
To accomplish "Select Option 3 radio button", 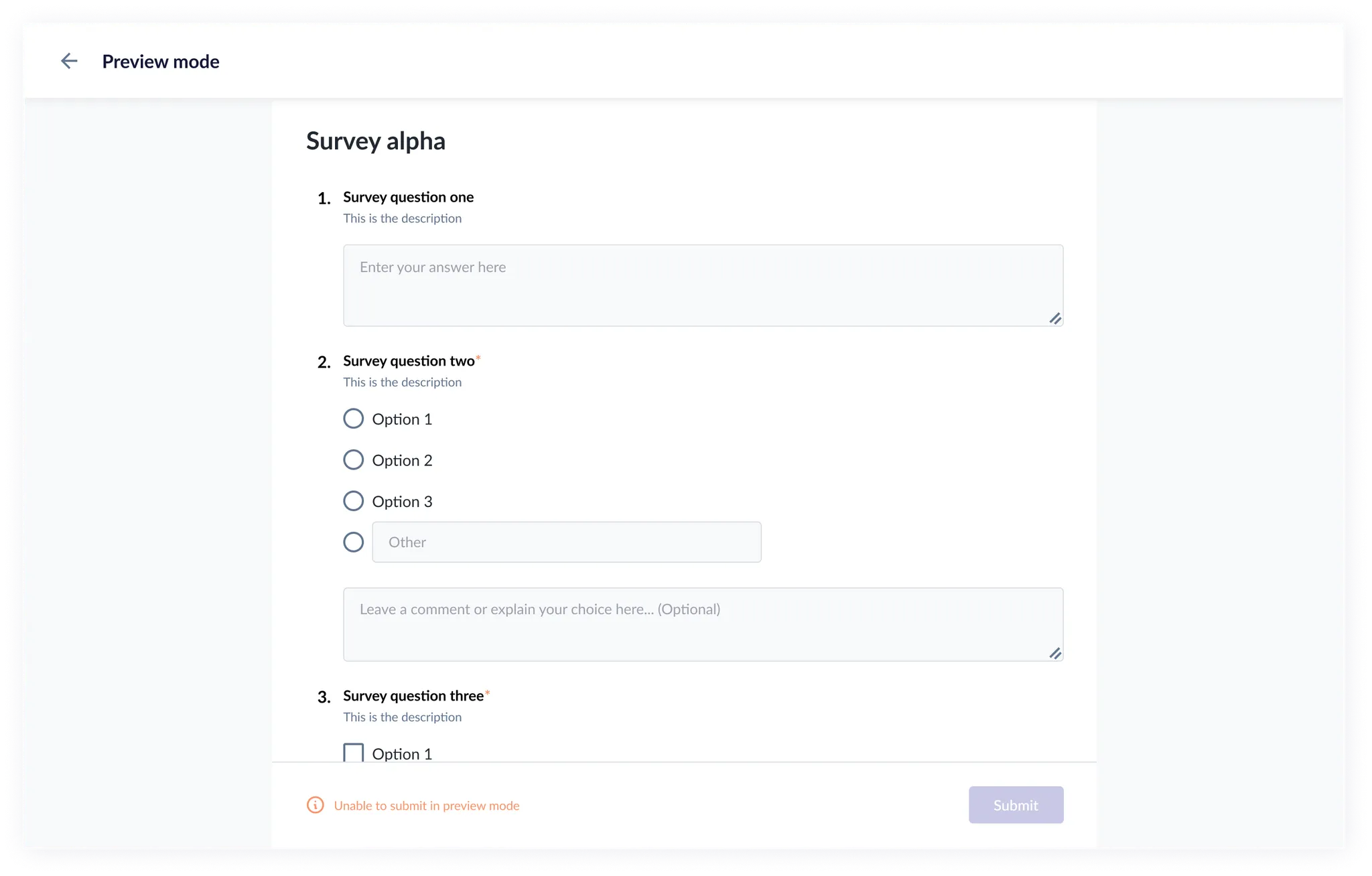I will point(354,501).
